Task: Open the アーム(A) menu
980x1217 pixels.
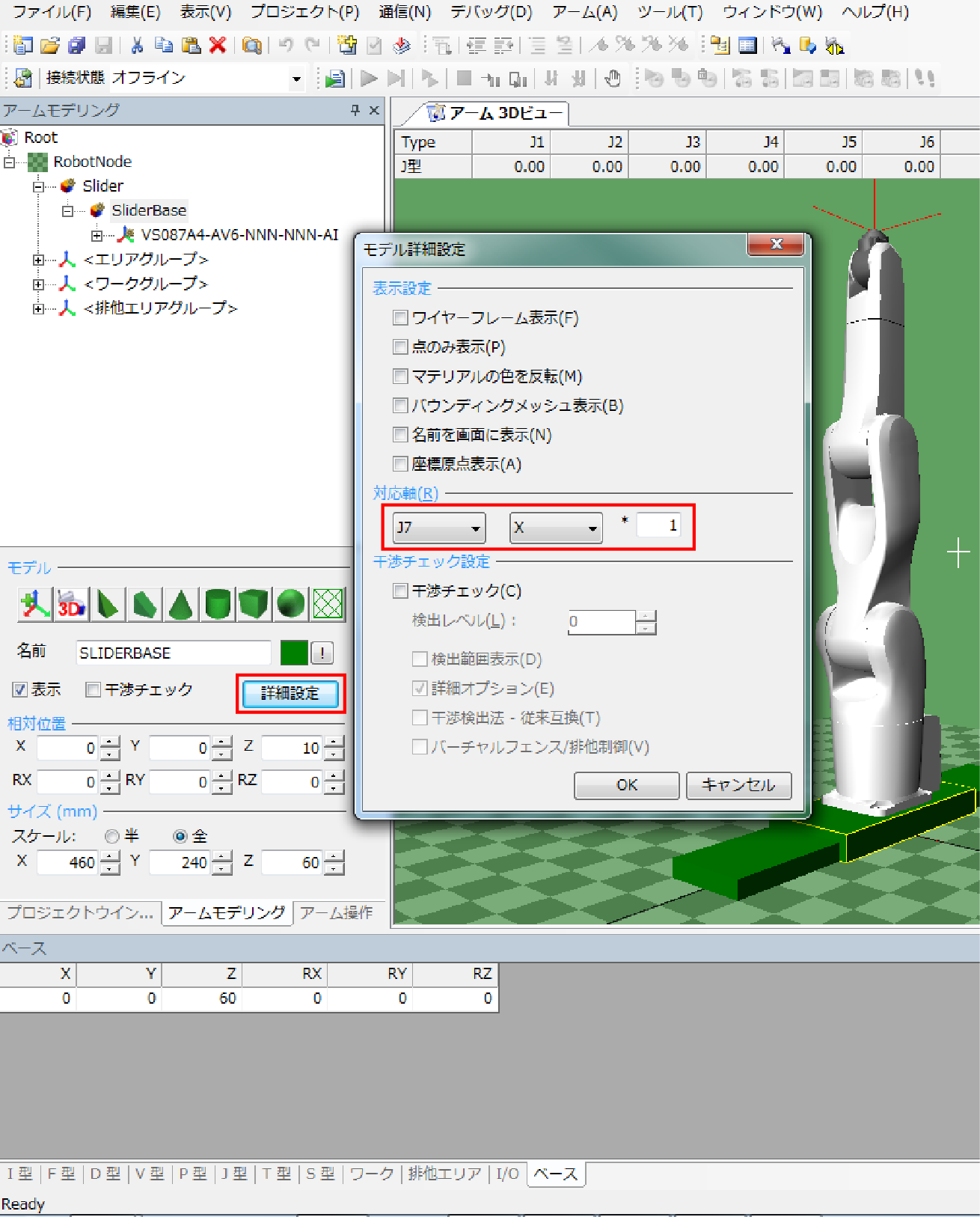Action: click(584, 12)
